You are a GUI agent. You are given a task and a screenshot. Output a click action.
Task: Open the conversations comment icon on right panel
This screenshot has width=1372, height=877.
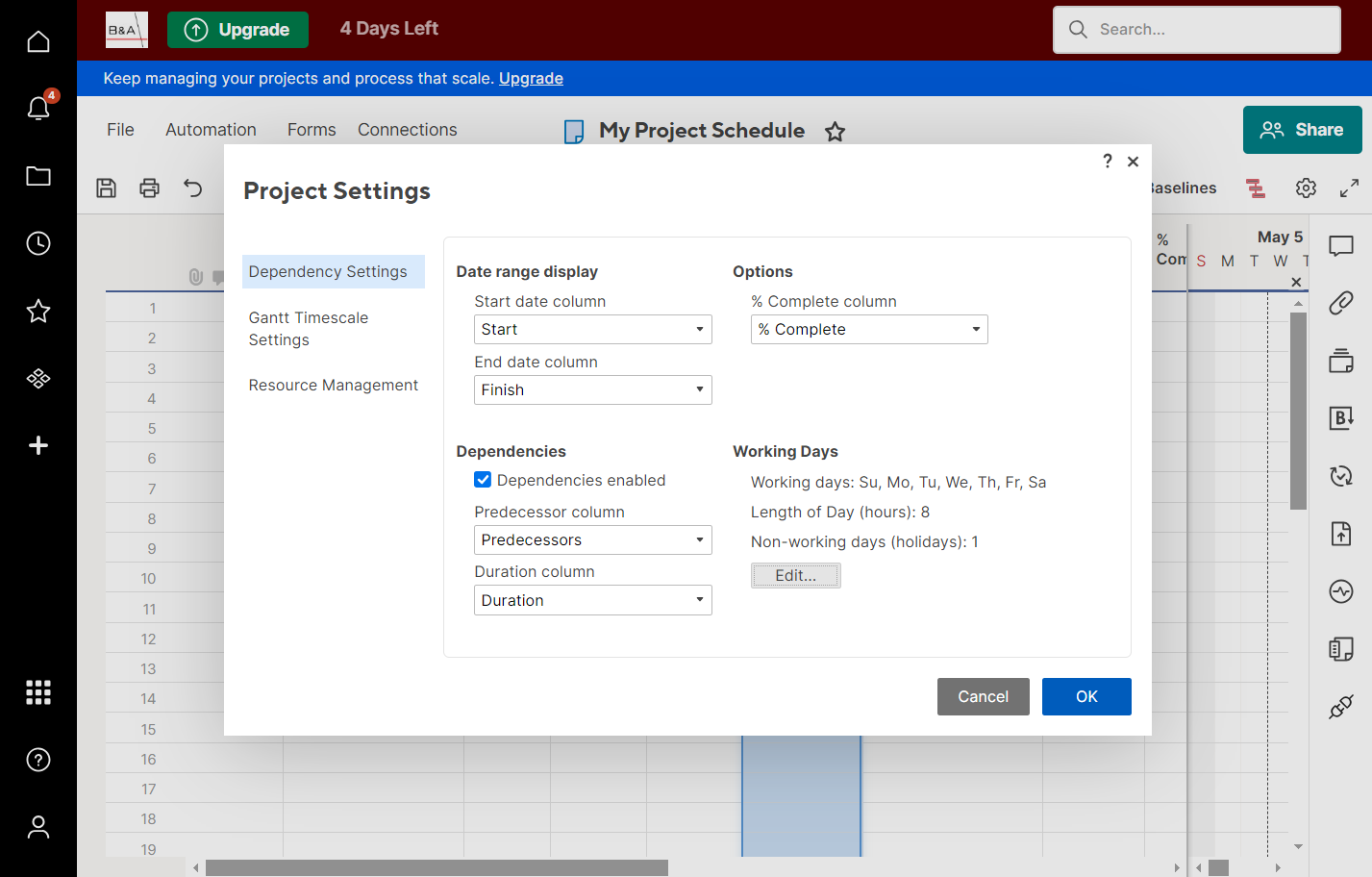click(1341, 246)
